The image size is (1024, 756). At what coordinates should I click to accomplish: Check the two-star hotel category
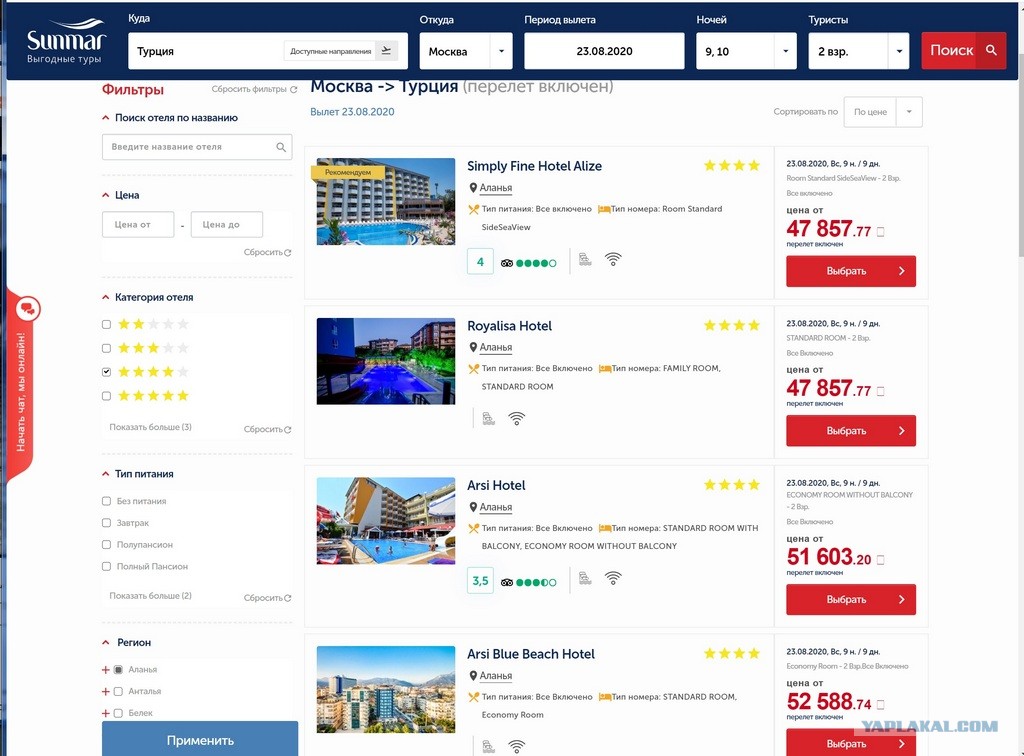click(x=106, y=324)
